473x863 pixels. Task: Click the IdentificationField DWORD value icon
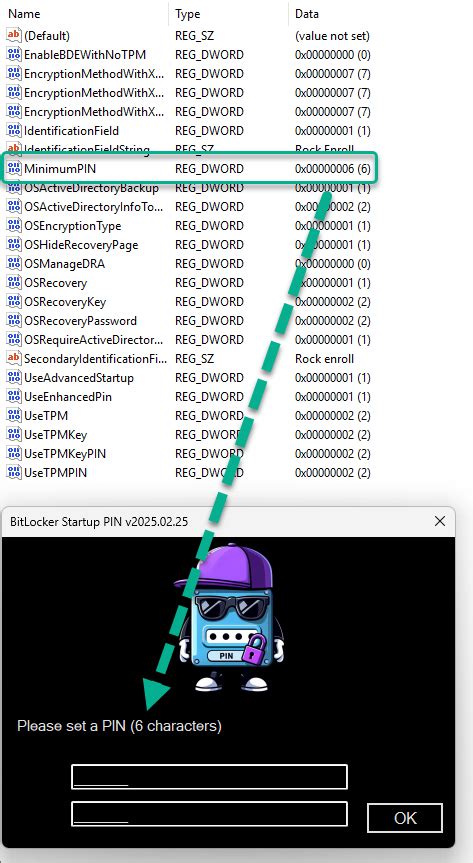14,130
